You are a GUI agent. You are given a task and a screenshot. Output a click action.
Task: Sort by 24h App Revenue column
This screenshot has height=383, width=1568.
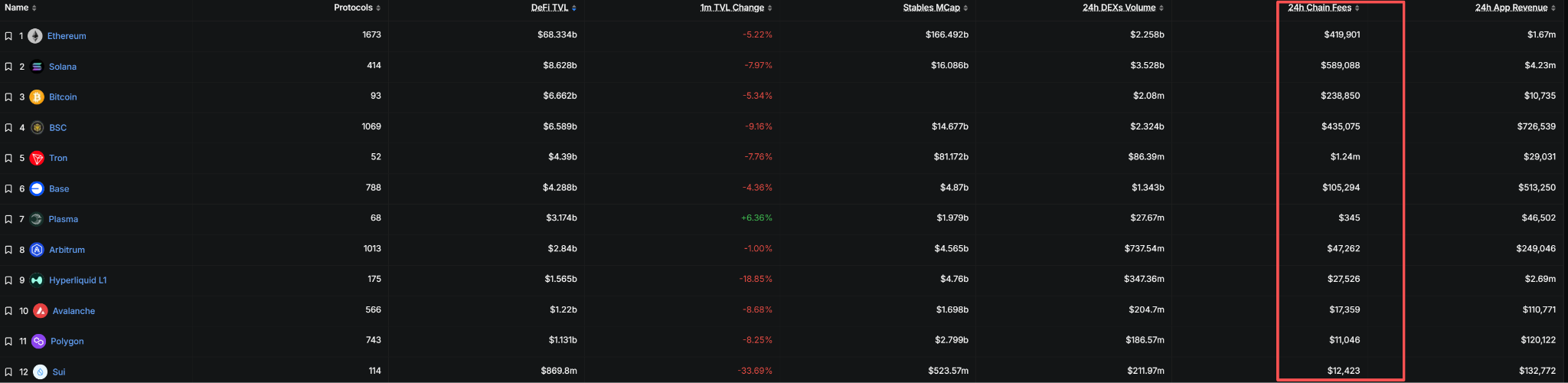(x=1511, y=8)
